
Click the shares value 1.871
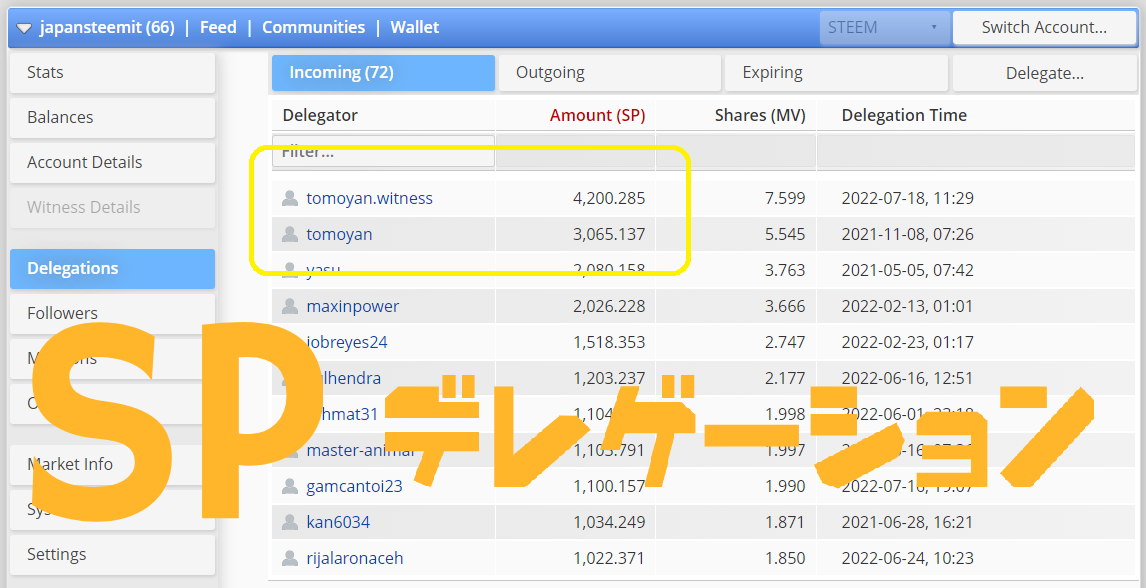click(x=785, y=522)
